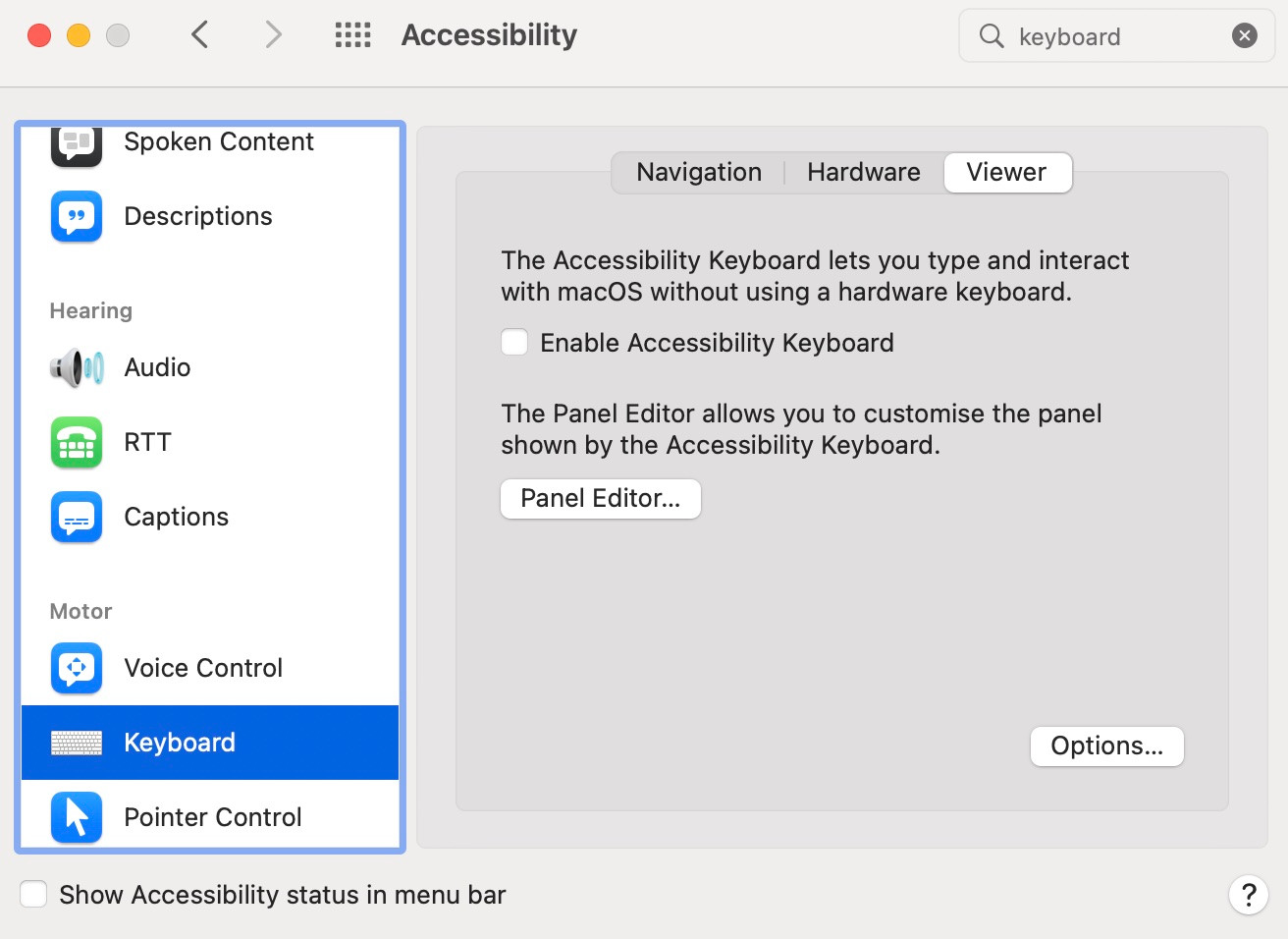Check Show Accessibility status in menu bar
Viewport: 1288px width, 939px height.
(x=33, y=894)
